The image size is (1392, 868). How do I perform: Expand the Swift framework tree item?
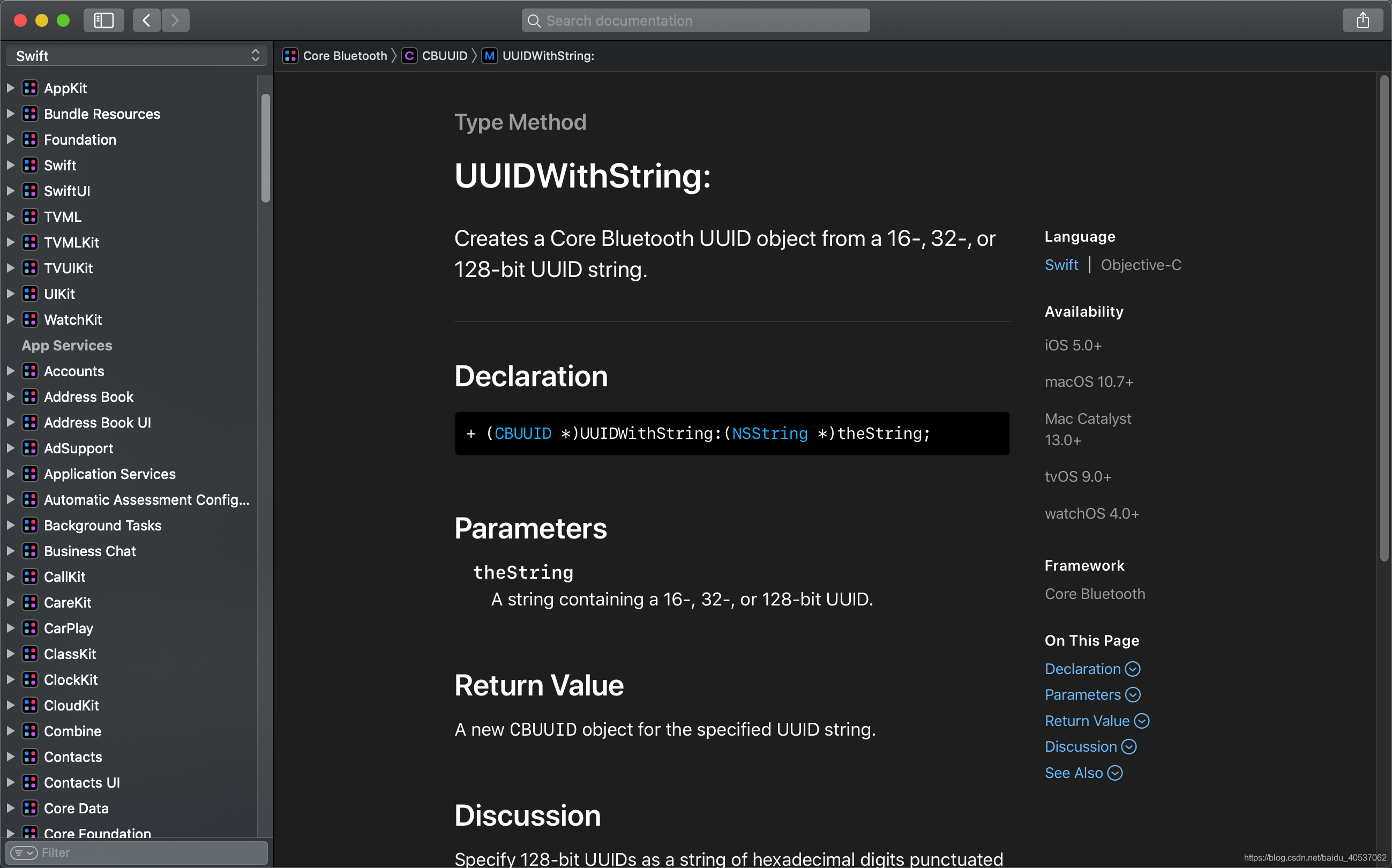pyautogui.click(x=10, y=166)
